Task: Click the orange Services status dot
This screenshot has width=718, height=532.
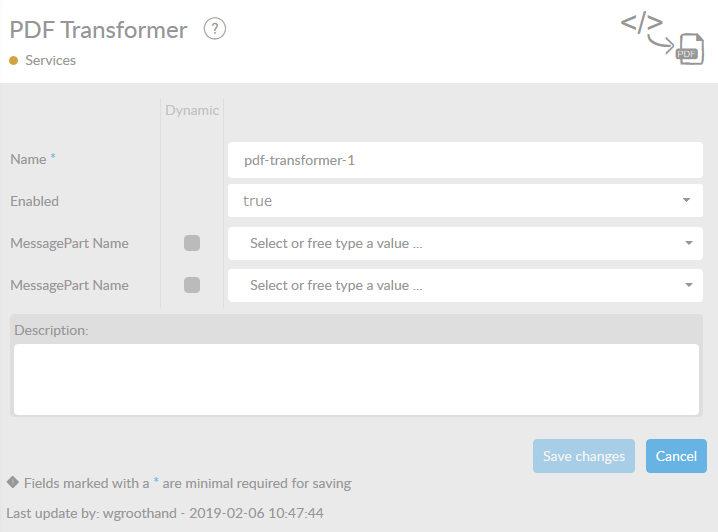Action: coord(14,61)
